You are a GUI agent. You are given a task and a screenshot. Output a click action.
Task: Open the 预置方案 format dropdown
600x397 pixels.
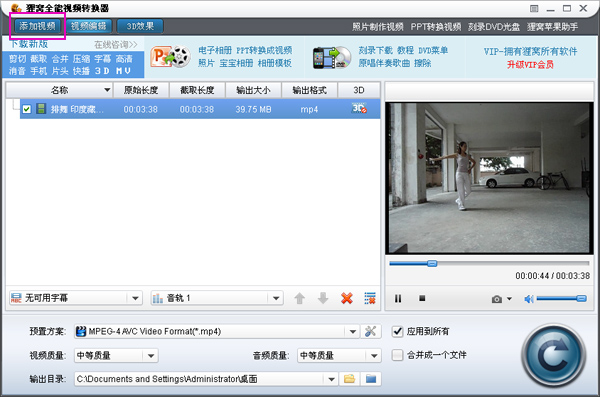click(217, 331)
